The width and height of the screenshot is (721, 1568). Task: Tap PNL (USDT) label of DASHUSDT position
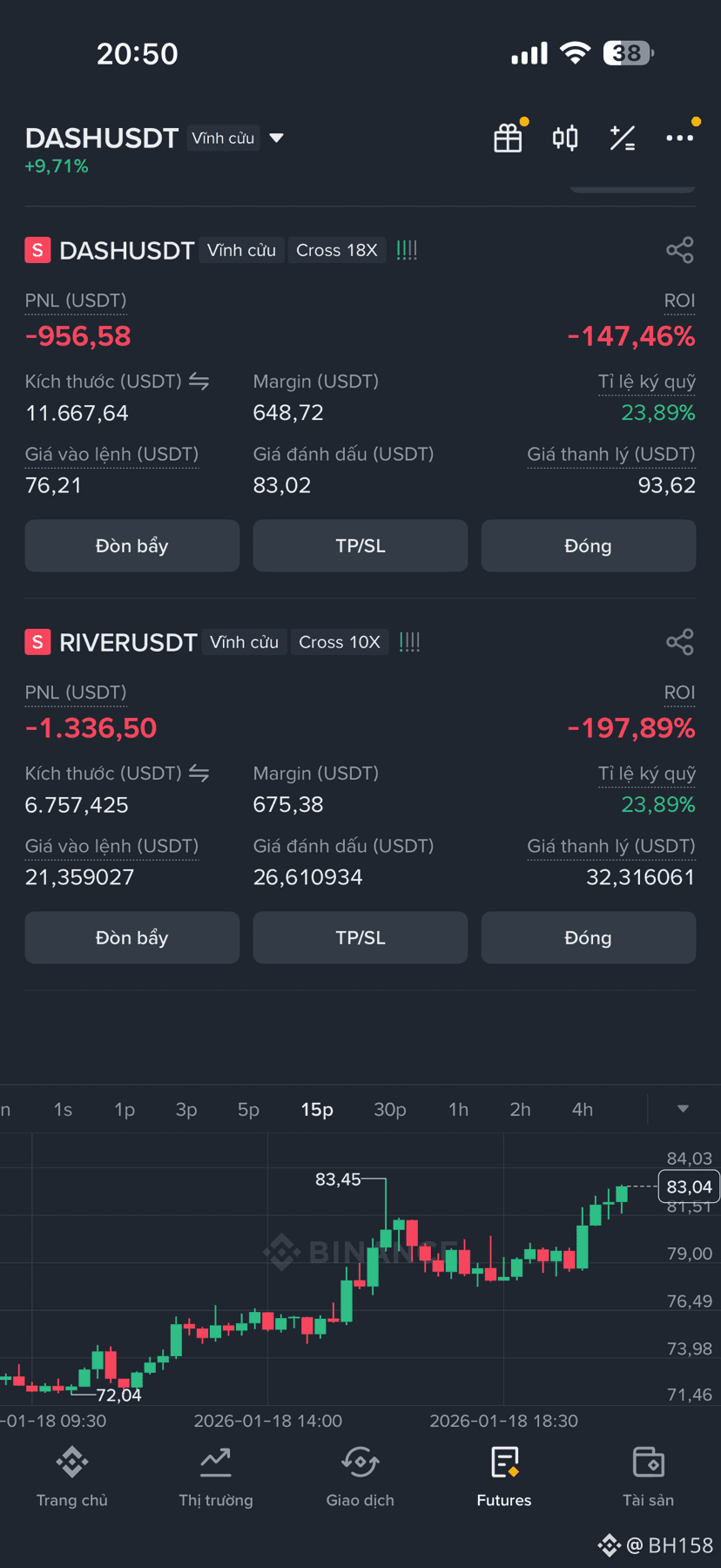coord(76,301)
